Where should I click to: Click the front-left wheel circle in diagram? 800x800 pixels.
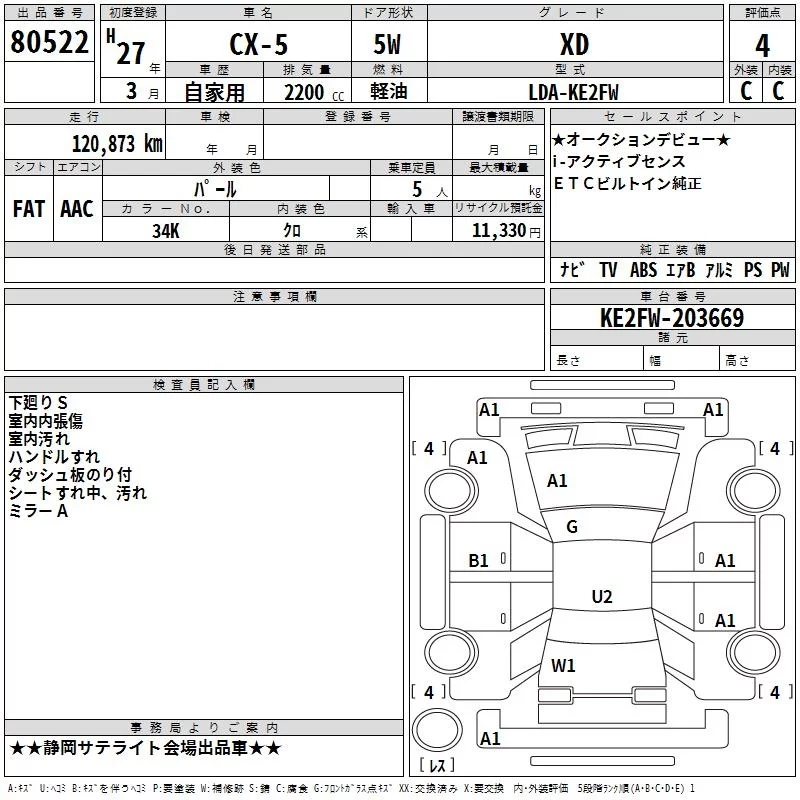click(x=451, y=491)
